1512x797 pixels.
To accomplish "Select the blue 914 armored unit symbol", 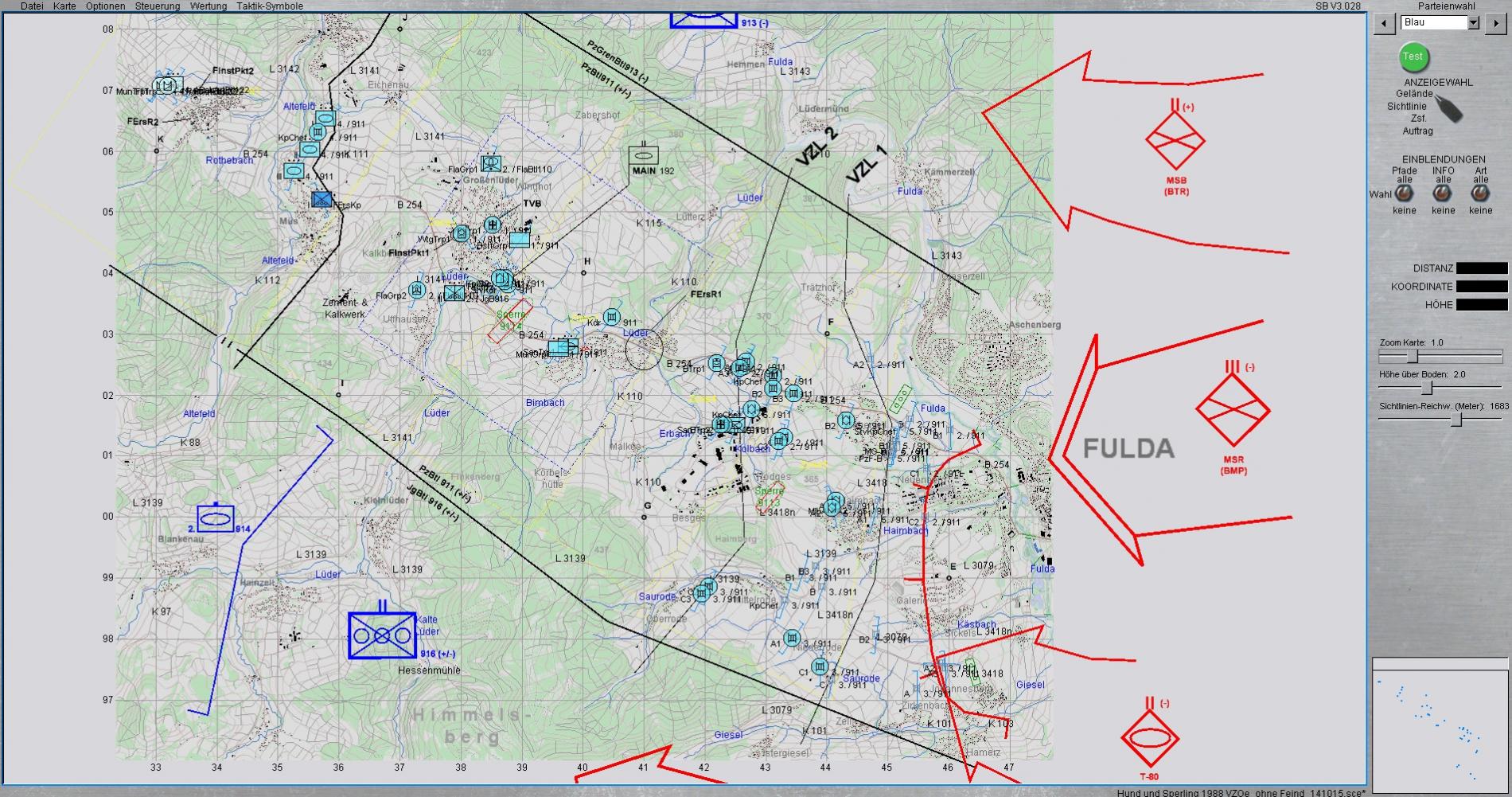I will pyautogui.click(x=216, y=519).
